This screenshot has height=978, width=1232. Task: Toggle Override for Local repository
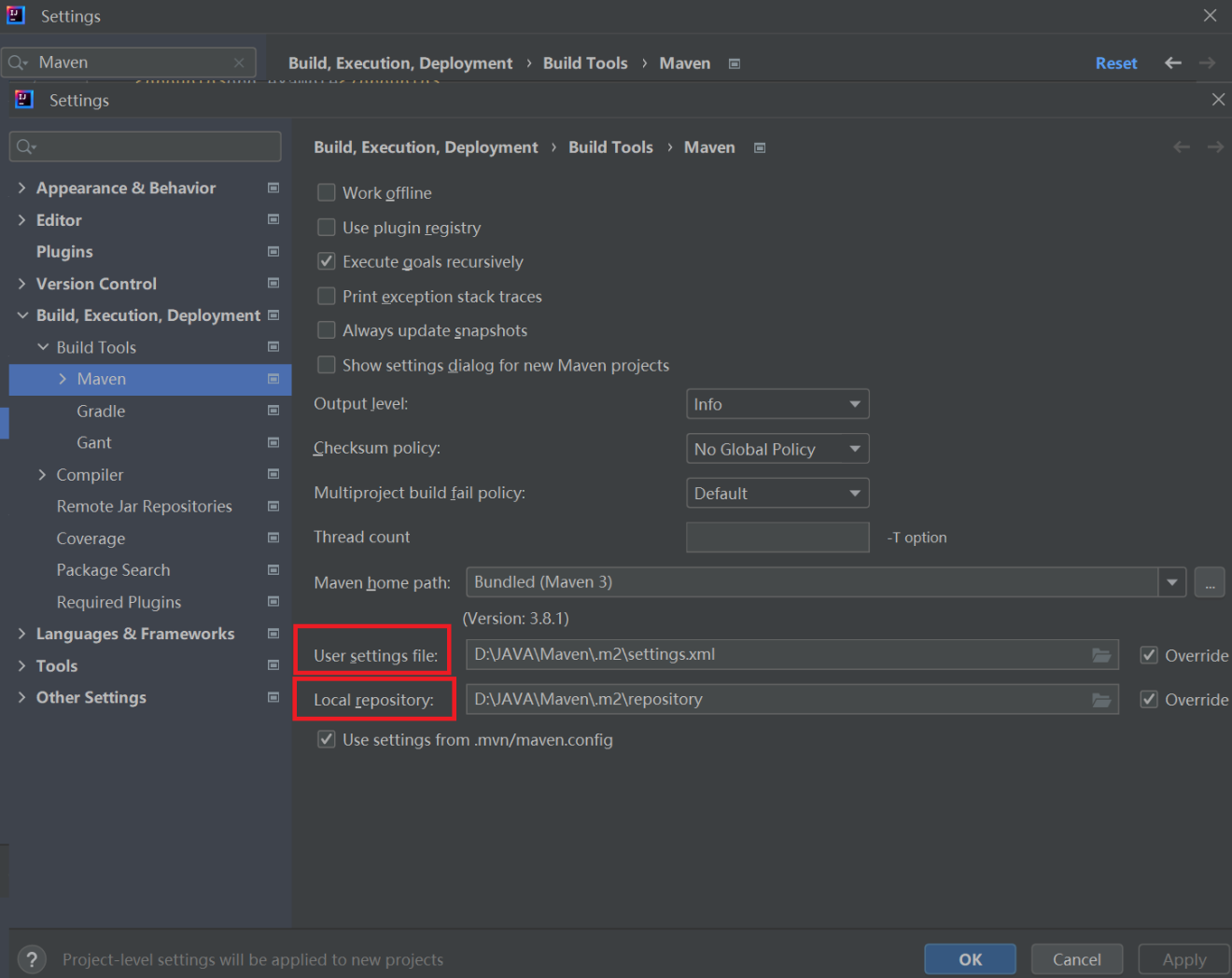coord(1149,699)
